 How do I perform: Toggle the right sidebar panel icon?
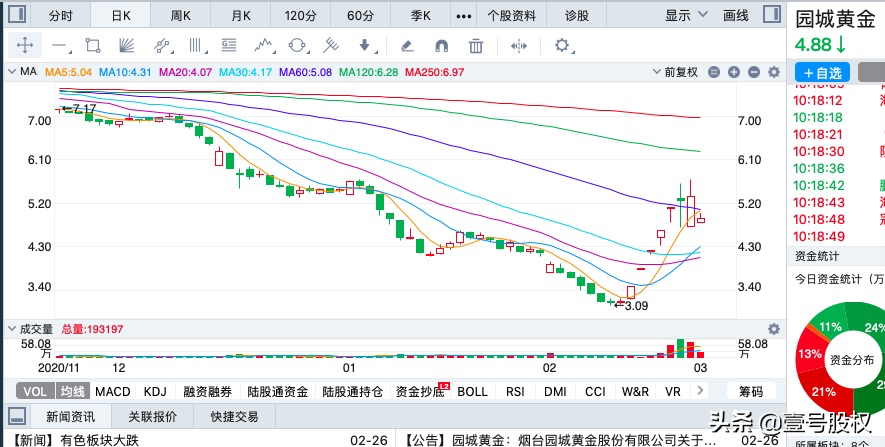point(770,15)
